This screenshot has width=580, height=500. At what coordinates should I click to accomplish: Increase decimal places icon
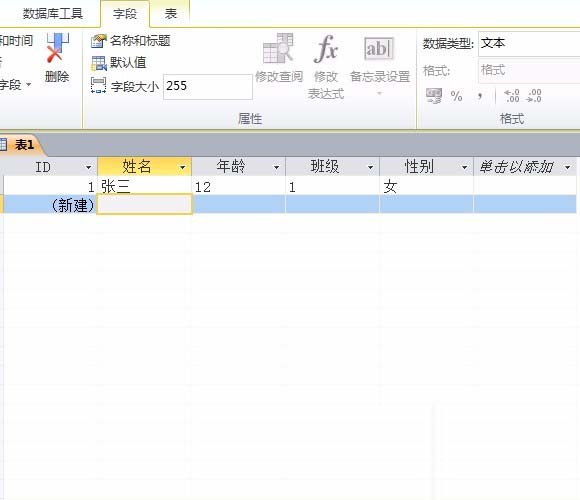pos(512,96)
